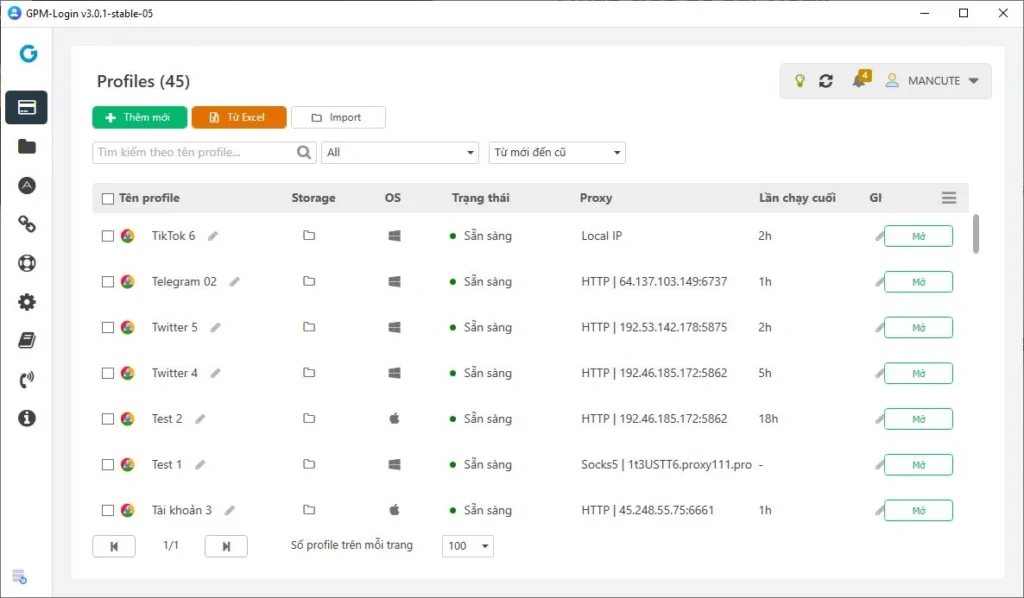Check the Telegram 02 profile checkbox
The image size is (1024, 598).
coord(108,282)
